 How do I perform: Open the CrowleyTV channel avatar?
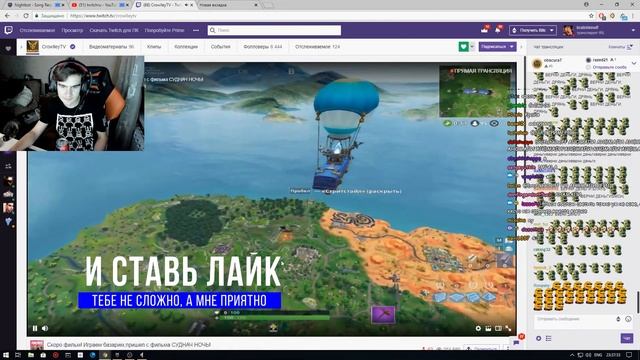[33, 47]
